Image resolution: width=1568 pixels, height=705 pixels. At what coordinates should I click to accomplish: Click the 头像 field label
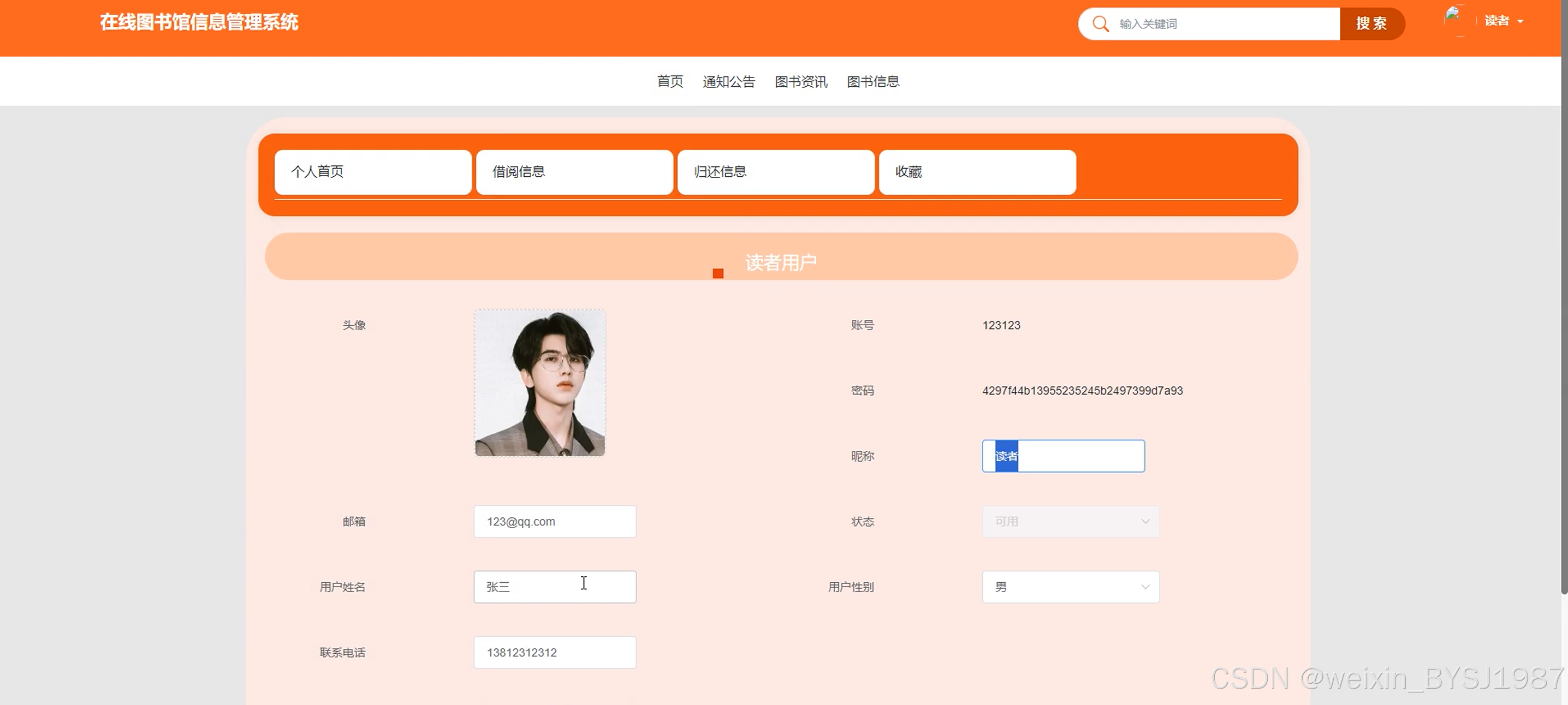coord(354,325)
